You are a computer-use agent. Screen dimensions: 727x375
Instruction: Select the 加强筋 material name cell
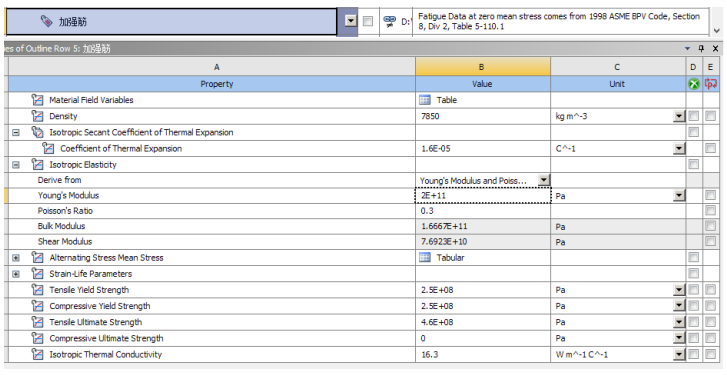coord(172,21)
